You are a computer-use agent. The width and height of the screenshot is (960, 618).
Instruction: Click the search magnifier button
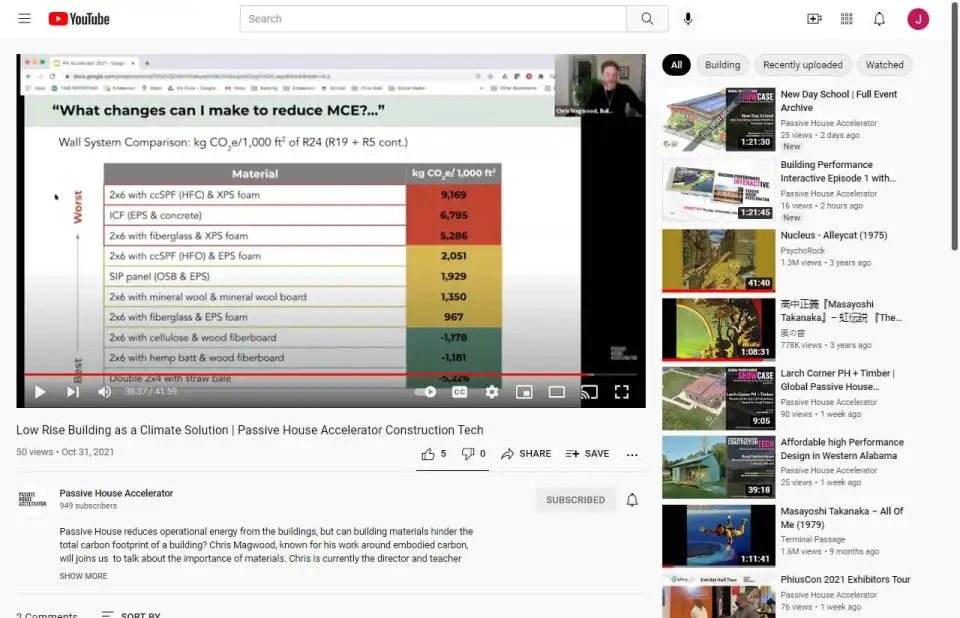click(647, 19)
